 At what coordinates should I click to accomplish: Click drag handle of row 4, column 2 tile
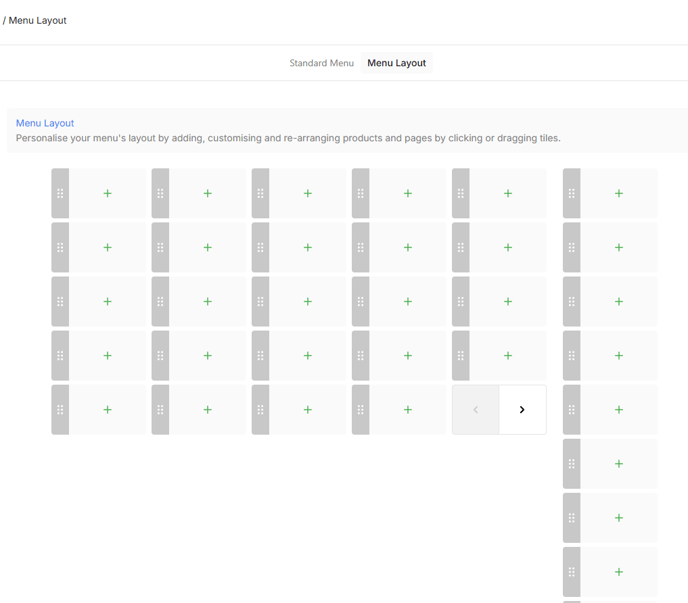coord(160,355)
